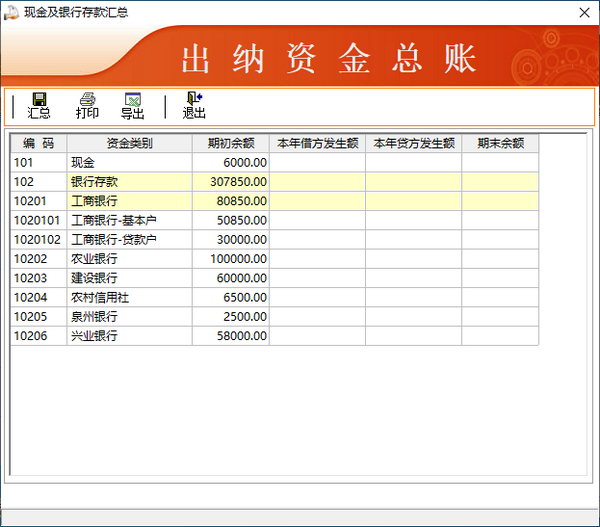Click the 本年借方发生额 column header
The width and height of the screenshot is (600, 527).
[317, 143]
